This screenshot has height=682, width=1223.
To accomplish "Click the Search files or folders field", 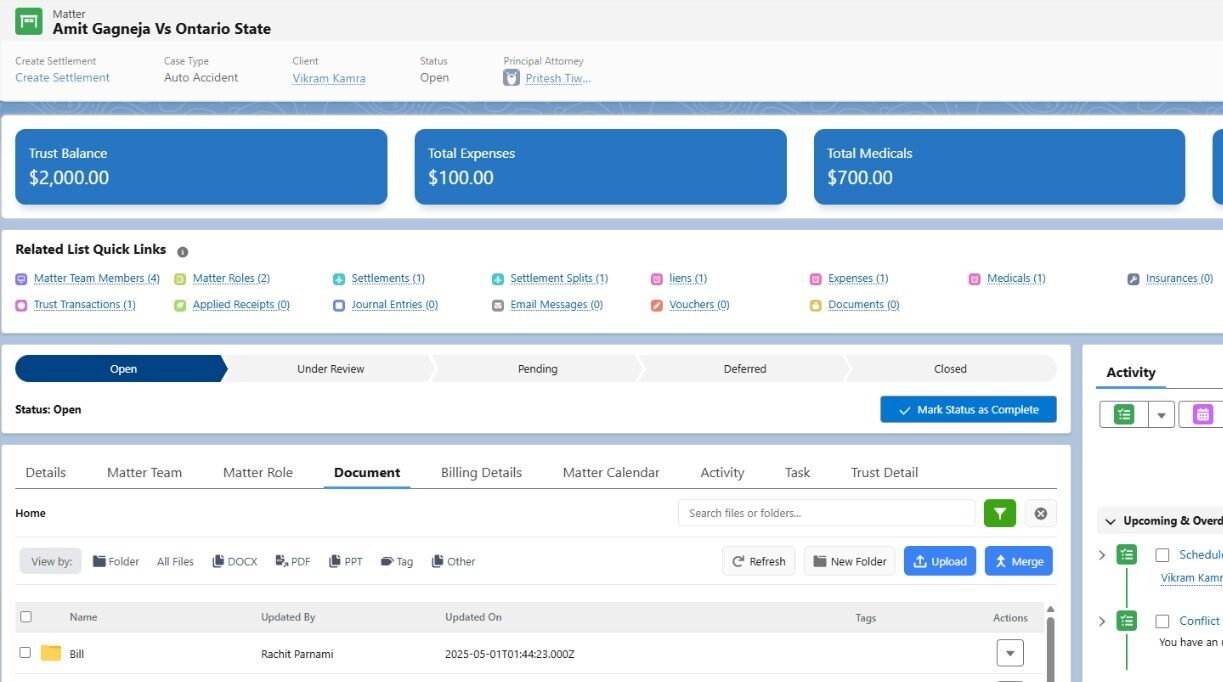I will [x=826, y=513].
